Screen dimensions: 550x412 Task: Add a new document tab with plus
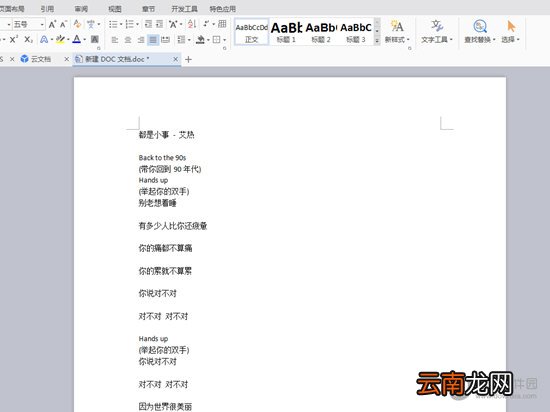pos(188,59)
